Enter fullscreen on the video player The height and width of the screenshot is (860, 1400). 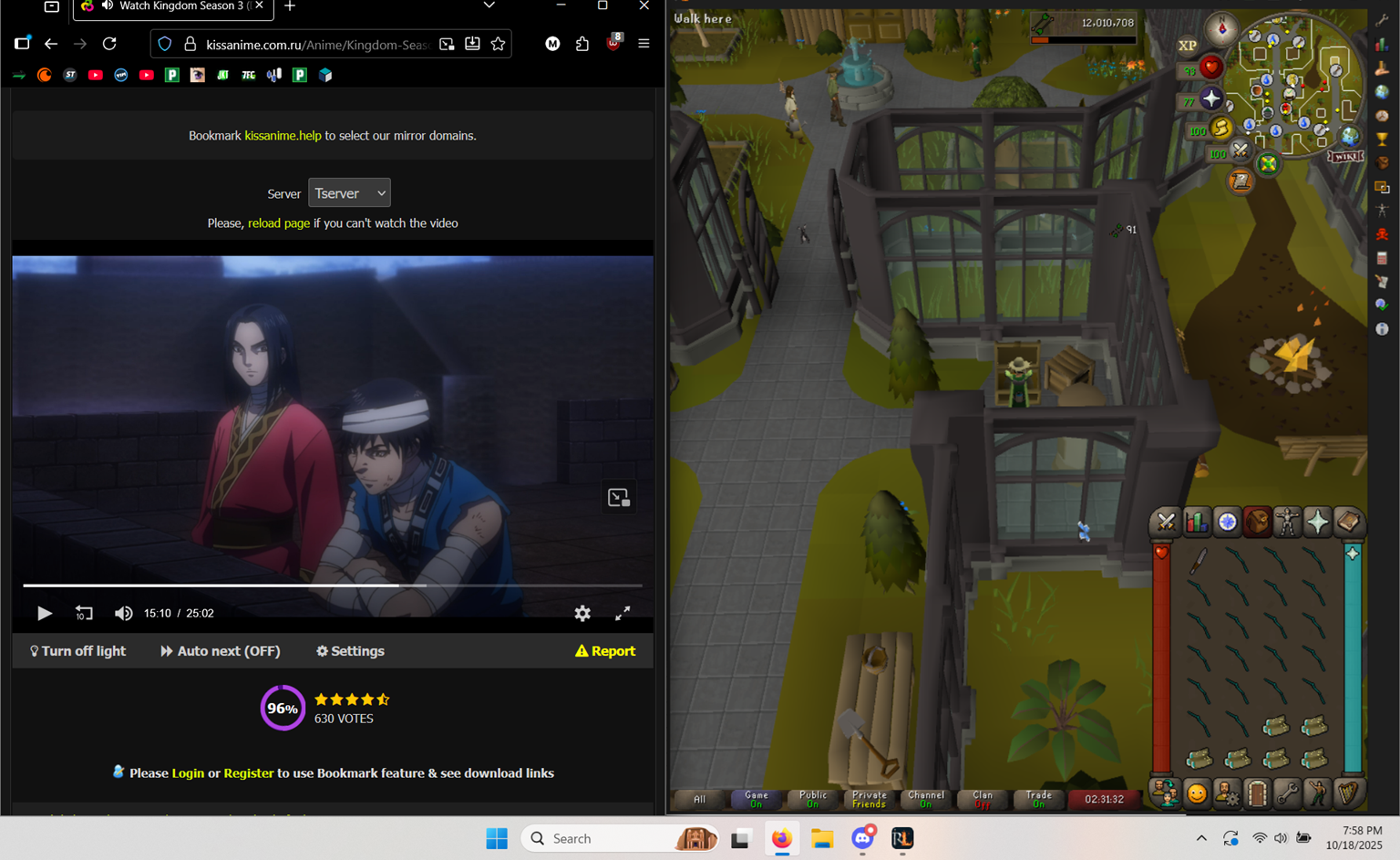click(623, 614)
